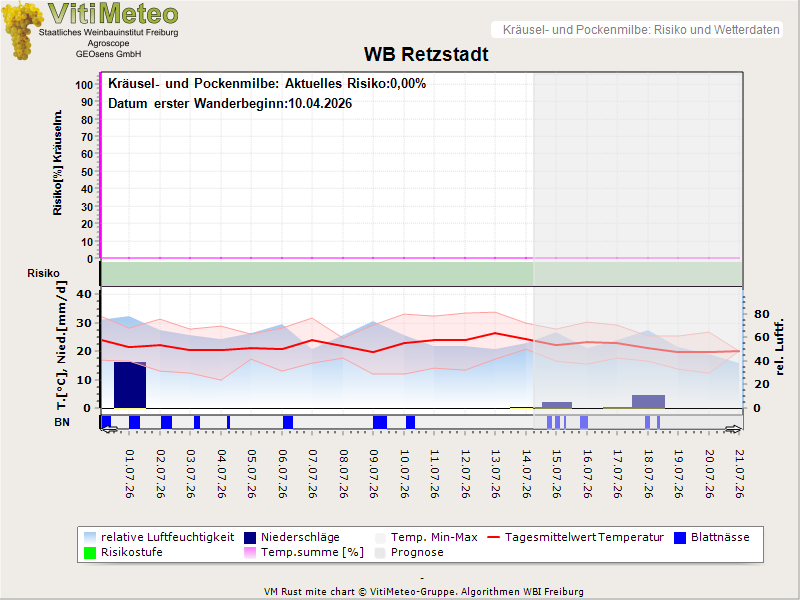Click the dark blue Niederschläge legend swatch
Viewport: 800px width, 600px height.
(250, 538)
